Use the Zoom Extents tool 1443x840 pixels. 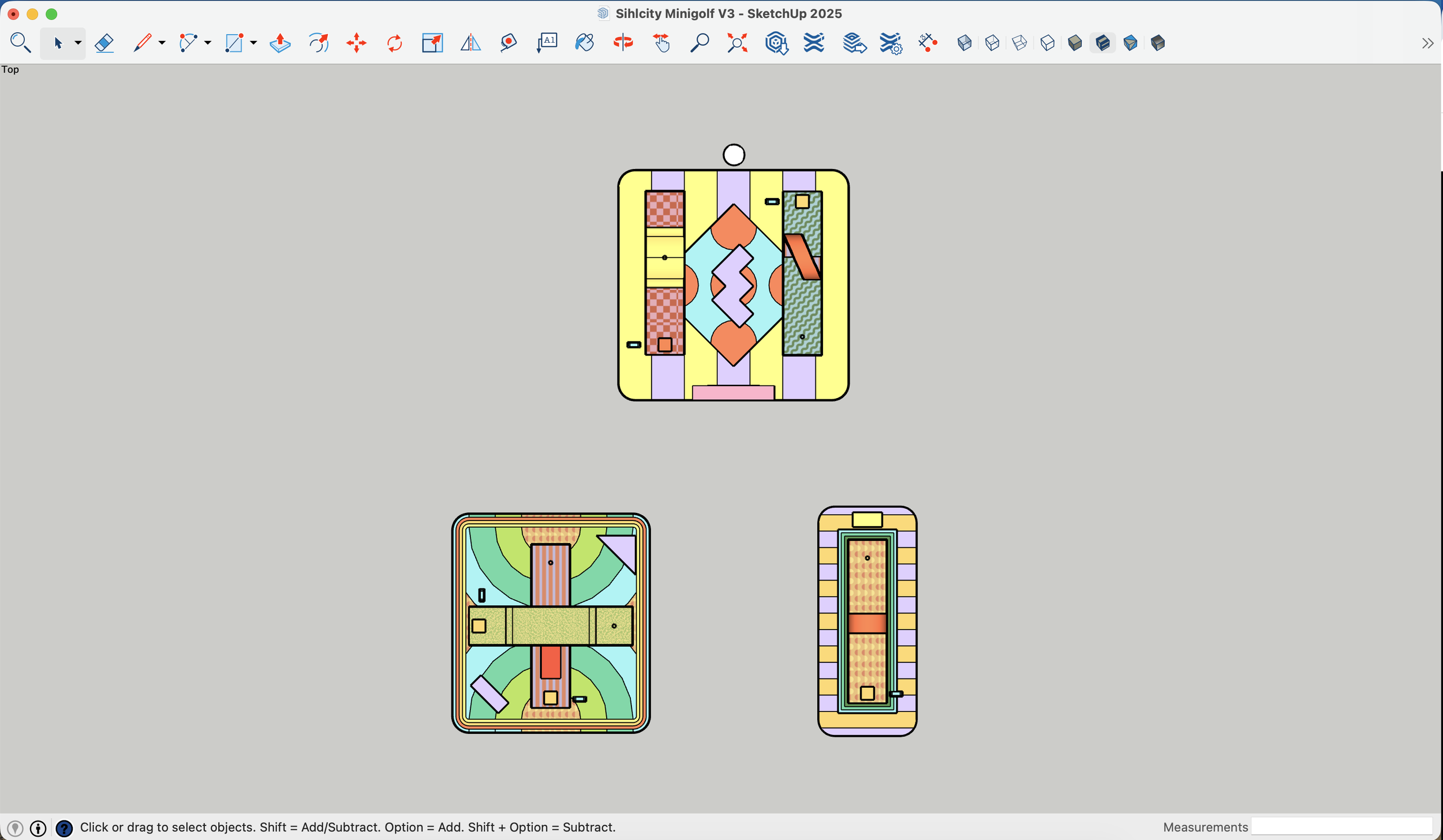(x=737, y=43)
